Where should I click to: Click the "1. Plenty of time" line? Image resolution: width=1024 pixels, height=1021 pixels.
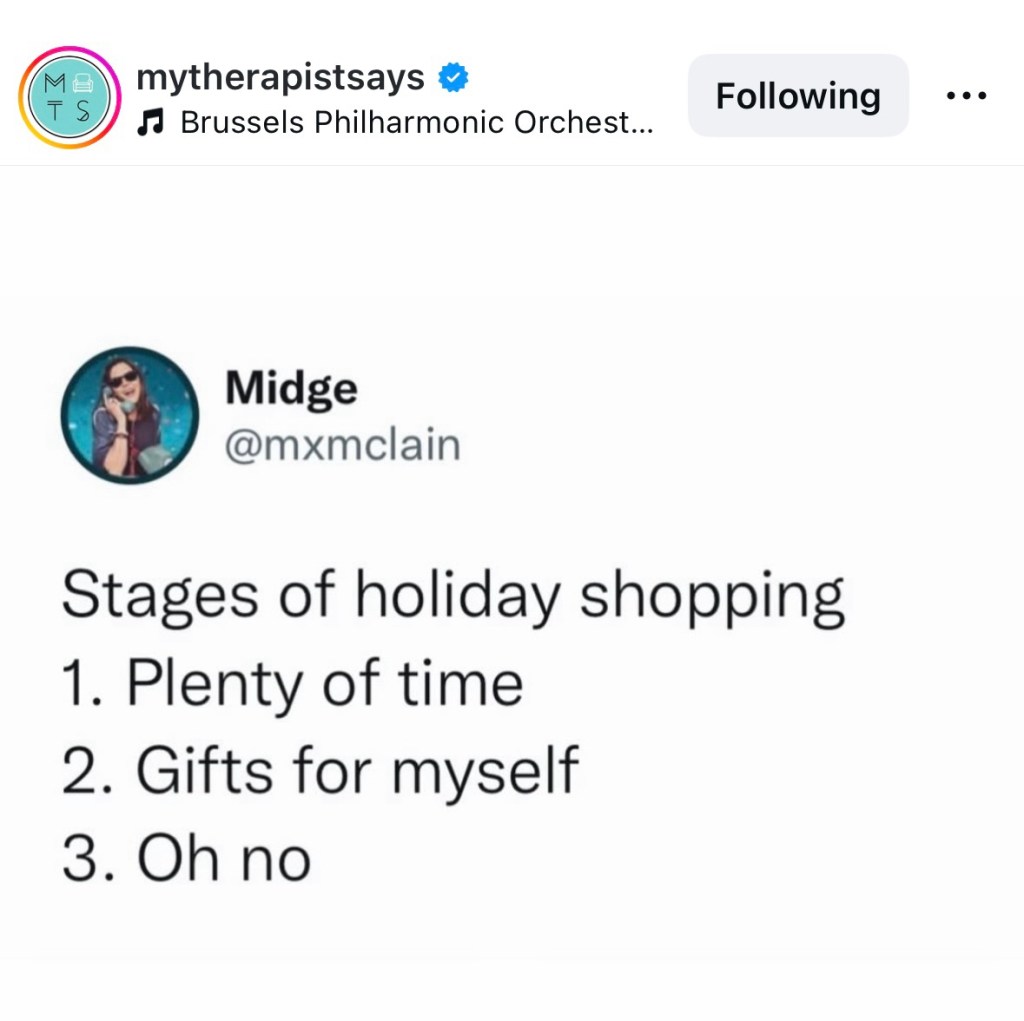tap(292, 684)
